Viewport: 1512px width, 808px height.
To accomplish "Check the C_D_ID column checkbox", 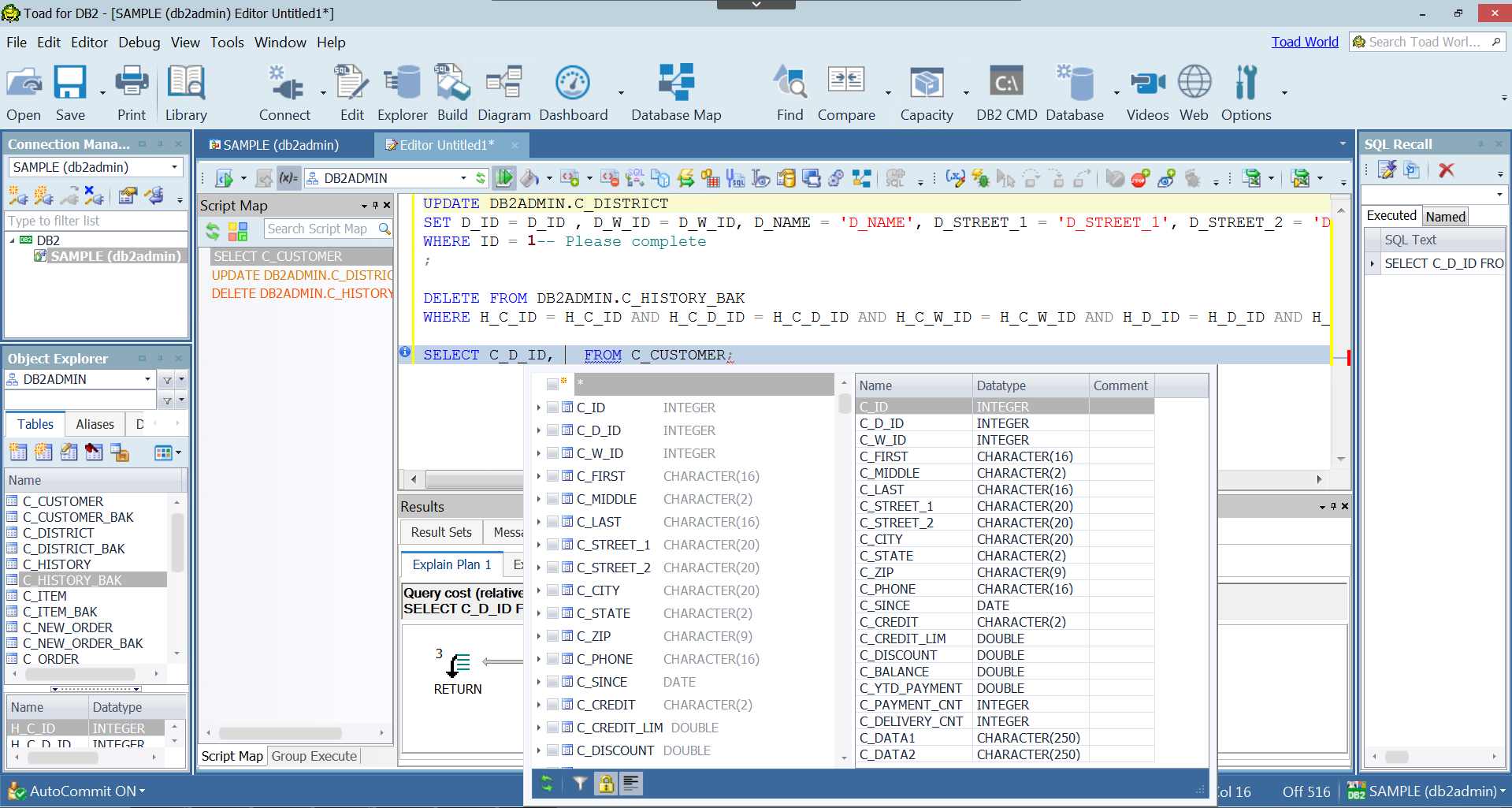I will click(x=552, y=430).
